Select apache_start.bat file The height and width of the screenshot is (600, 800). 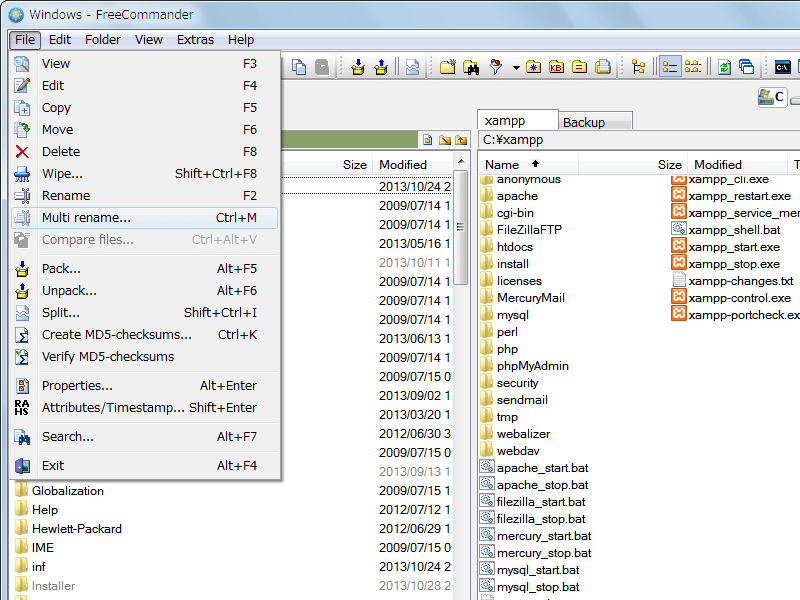542,468
